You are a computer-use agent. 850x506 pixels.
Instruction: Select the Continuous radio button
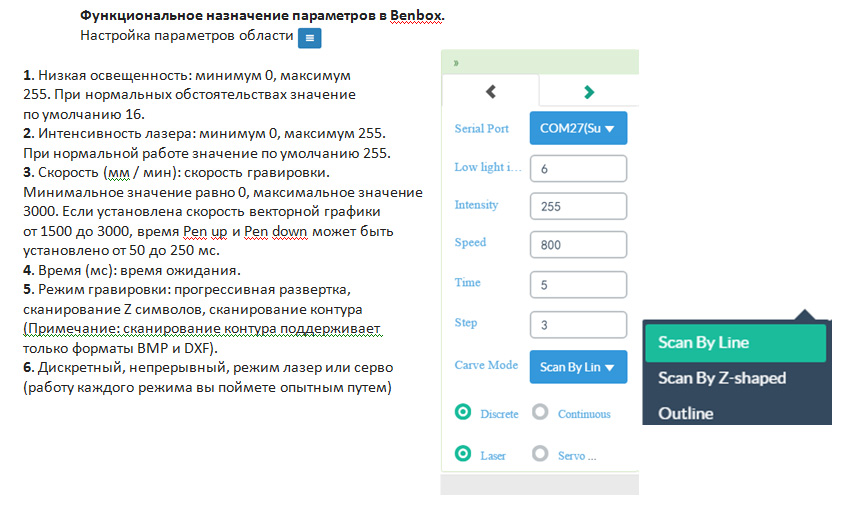click(x=540, y=412)
